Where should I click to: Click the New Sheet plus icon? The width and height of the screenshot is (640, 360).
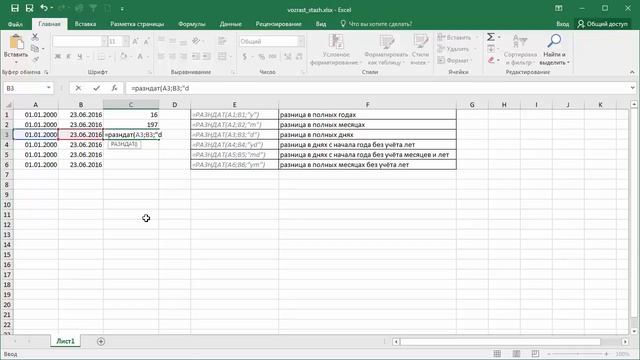coord(101,341)
